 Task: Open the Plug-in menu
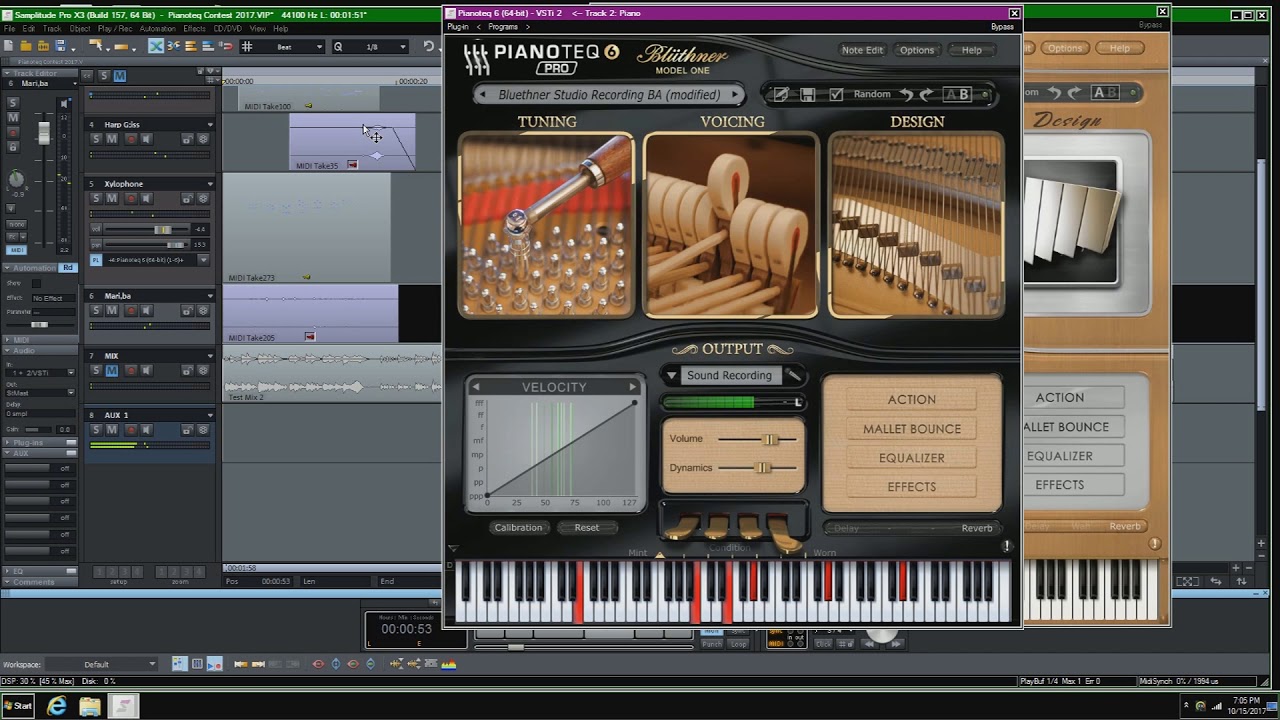point(458,27)
